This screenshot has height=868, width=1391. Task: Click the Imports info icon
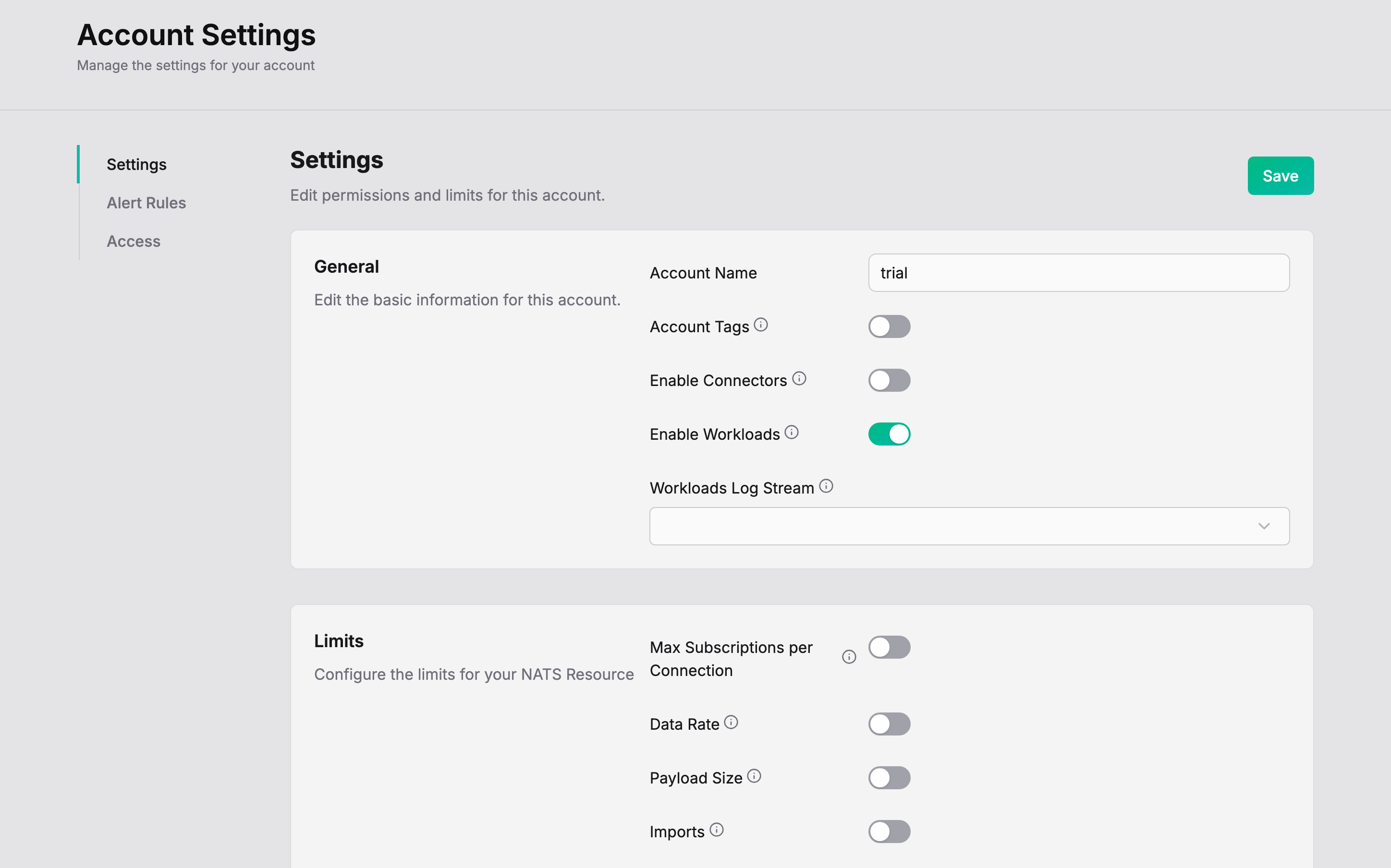[x=716, y=830]
